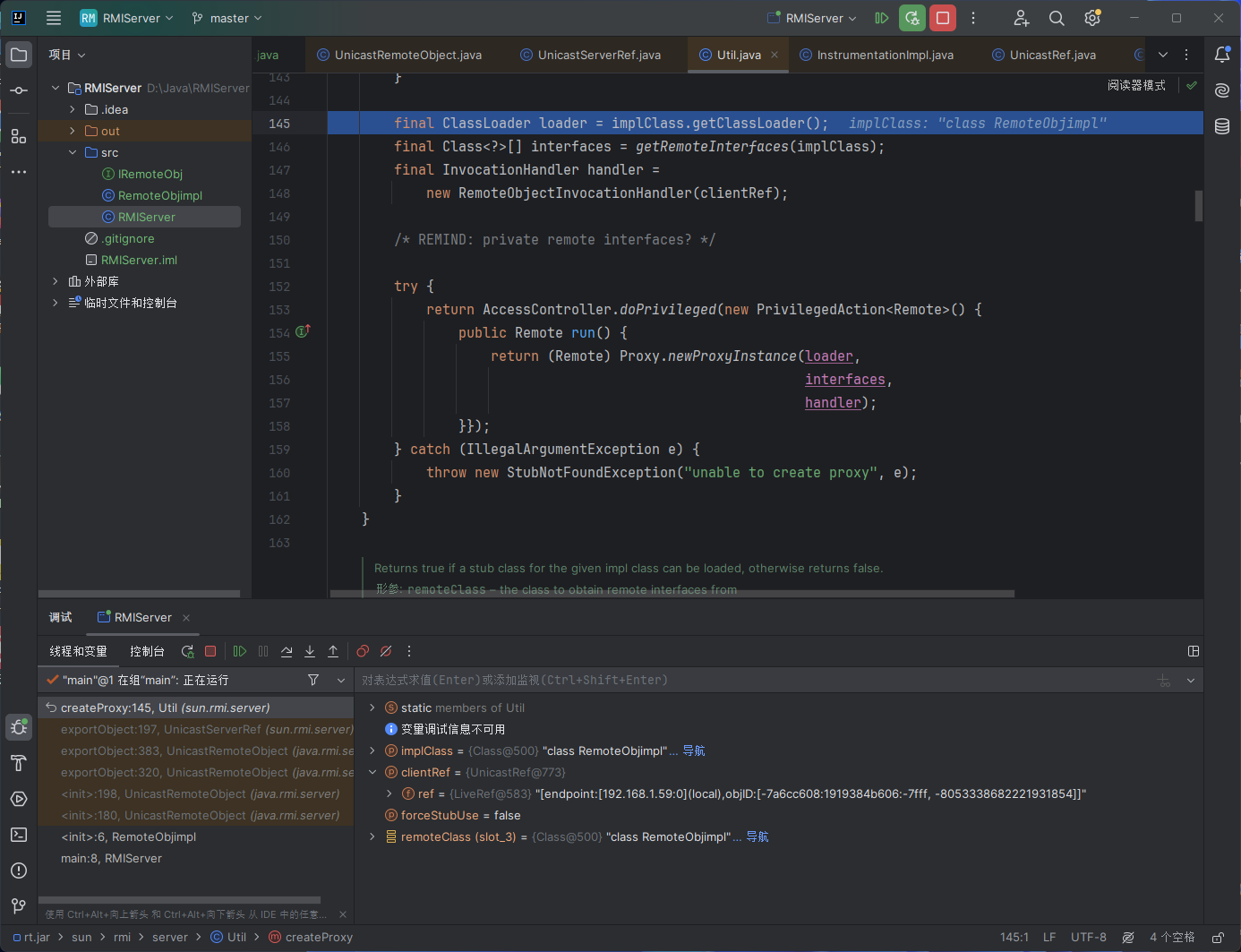Open the Database tool window icon

coord(1222,126)
